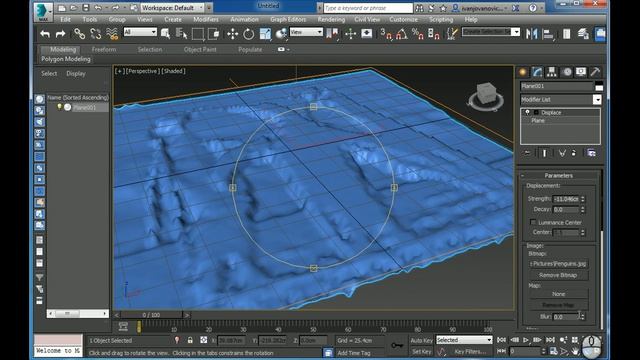Toggle Plane001 visibility bulb in explorer
Viewport: 640px width, 360px height.
(x=60, y=107)
